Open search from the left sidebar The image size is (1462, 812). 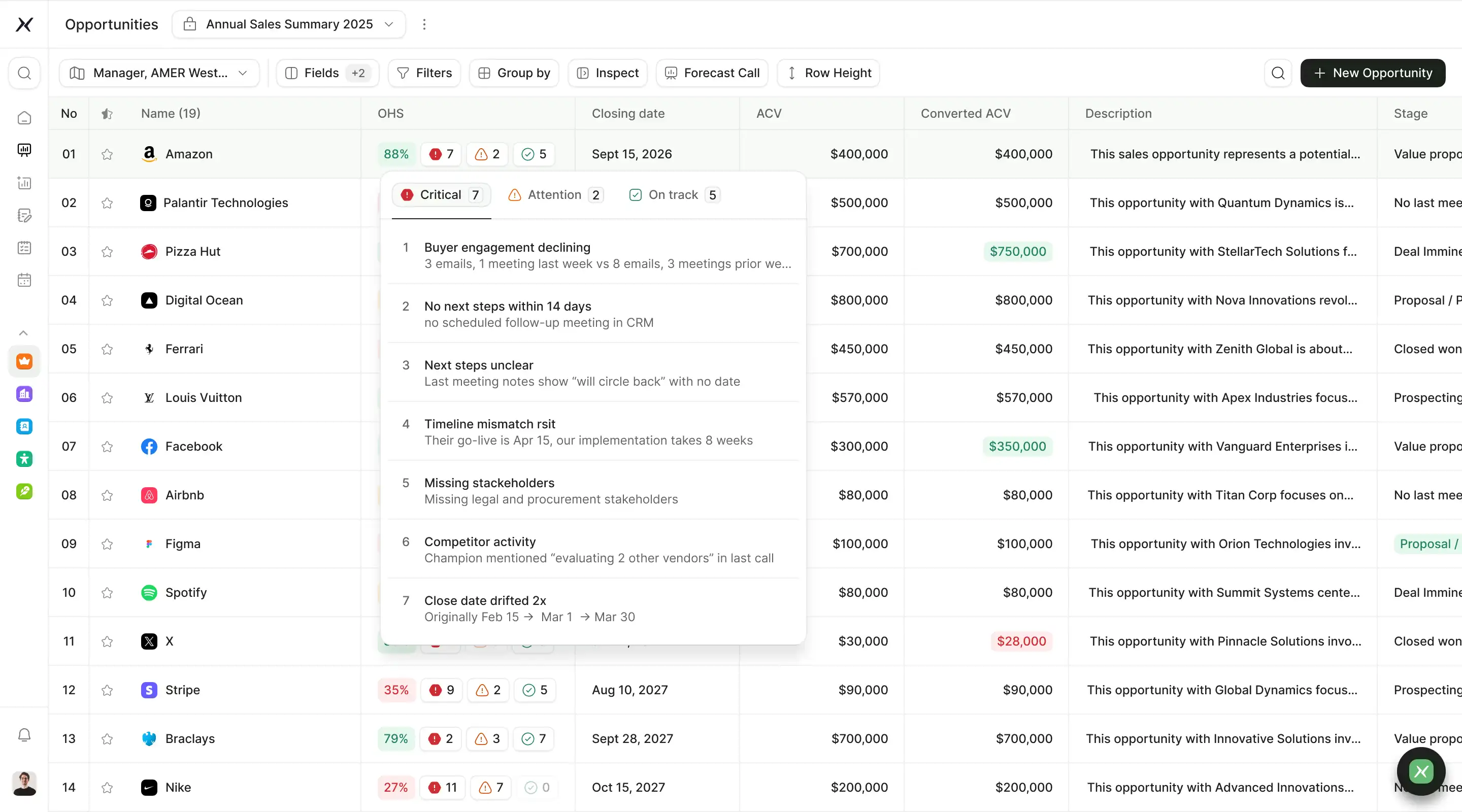[x=24, y=73]
